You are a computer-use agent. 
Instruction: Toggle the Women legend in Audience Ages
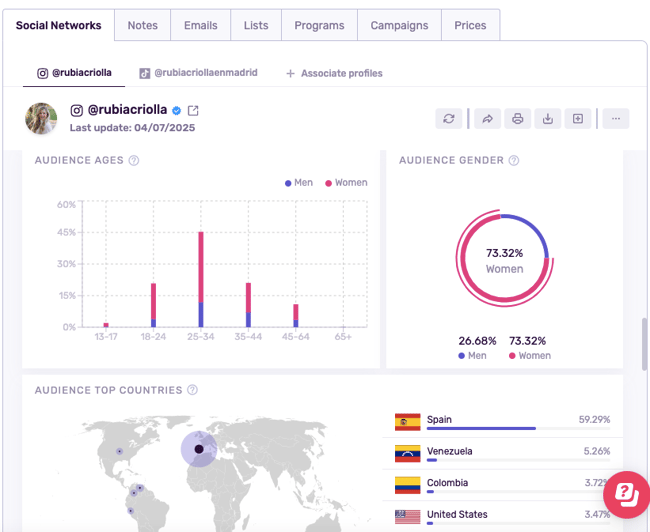(x=345, y=183)
